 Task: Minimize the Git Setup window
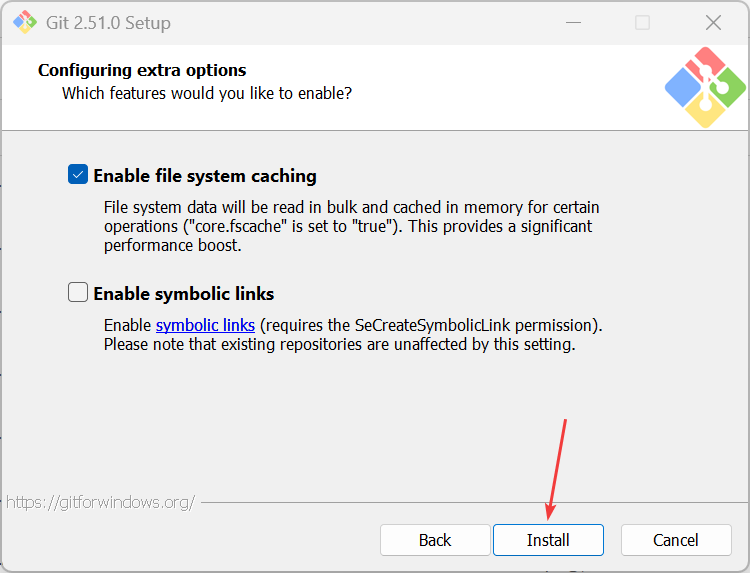572,22
